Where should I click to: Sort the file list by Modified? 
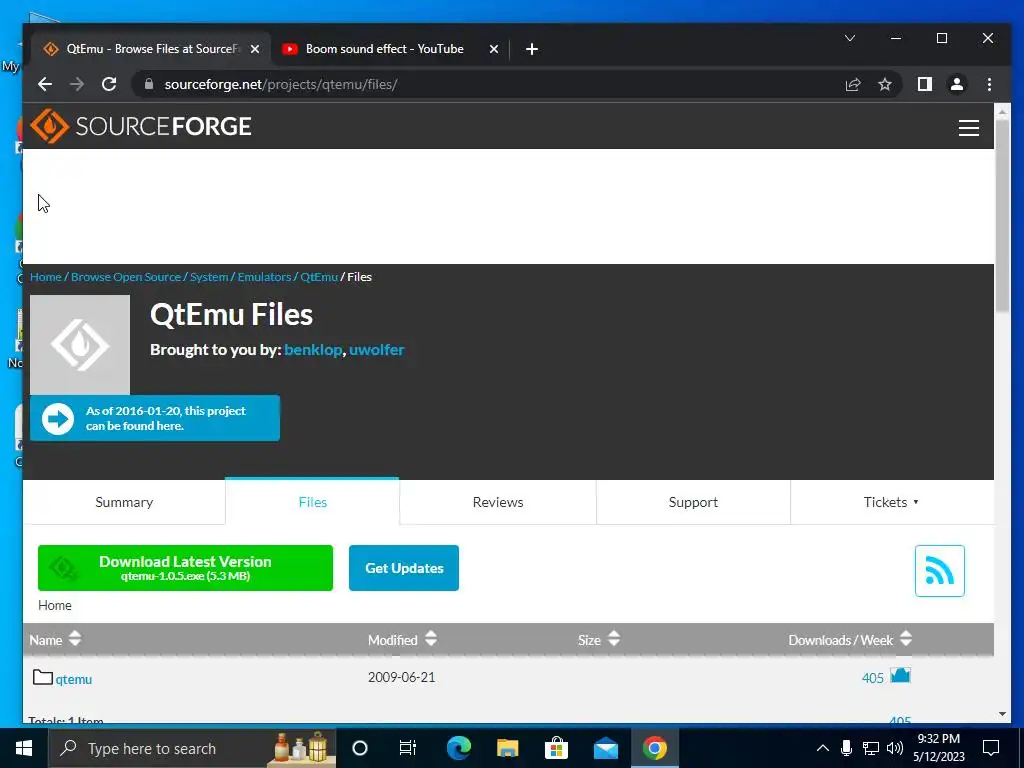pos(402,640)
